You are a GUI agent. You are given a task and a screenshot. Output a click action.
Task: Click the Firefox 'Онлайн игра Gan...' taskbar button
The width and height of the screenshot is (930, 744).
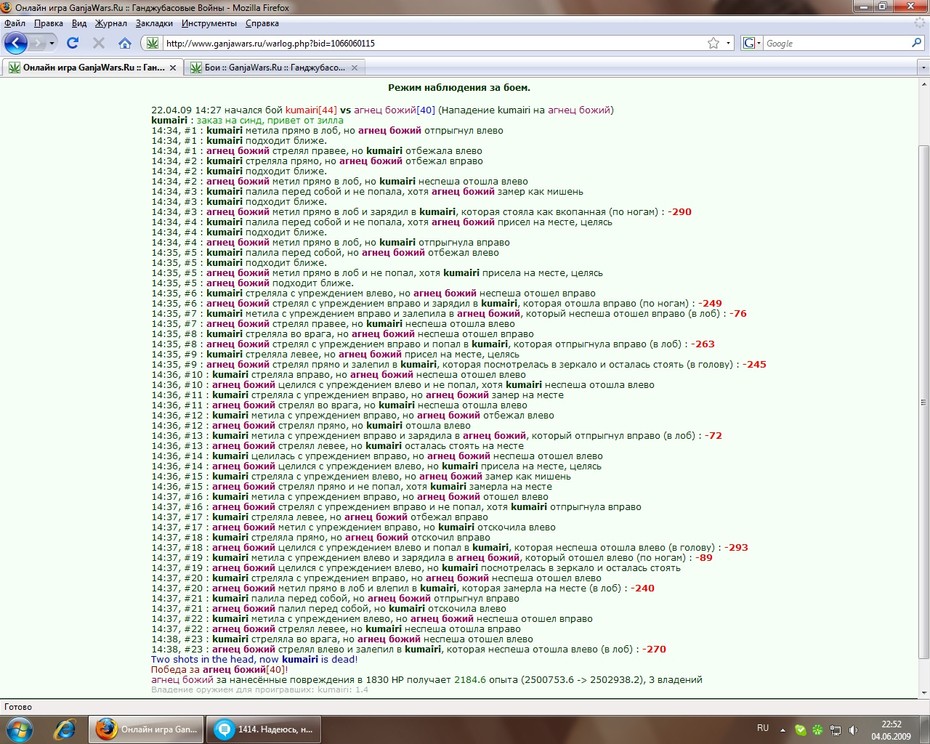click(x=146, y=729)
